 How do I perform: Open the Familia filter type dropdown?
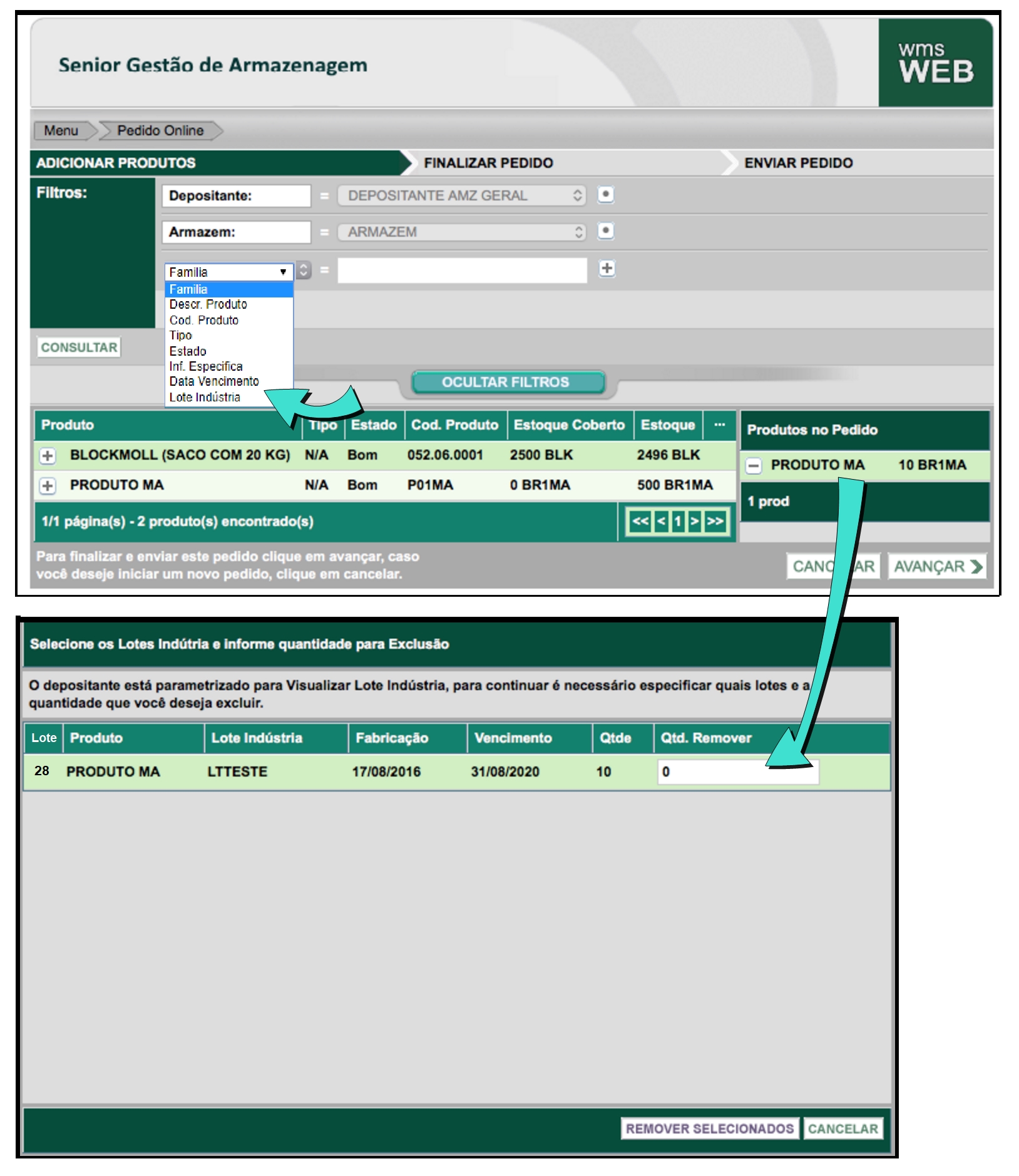(229, 272)
